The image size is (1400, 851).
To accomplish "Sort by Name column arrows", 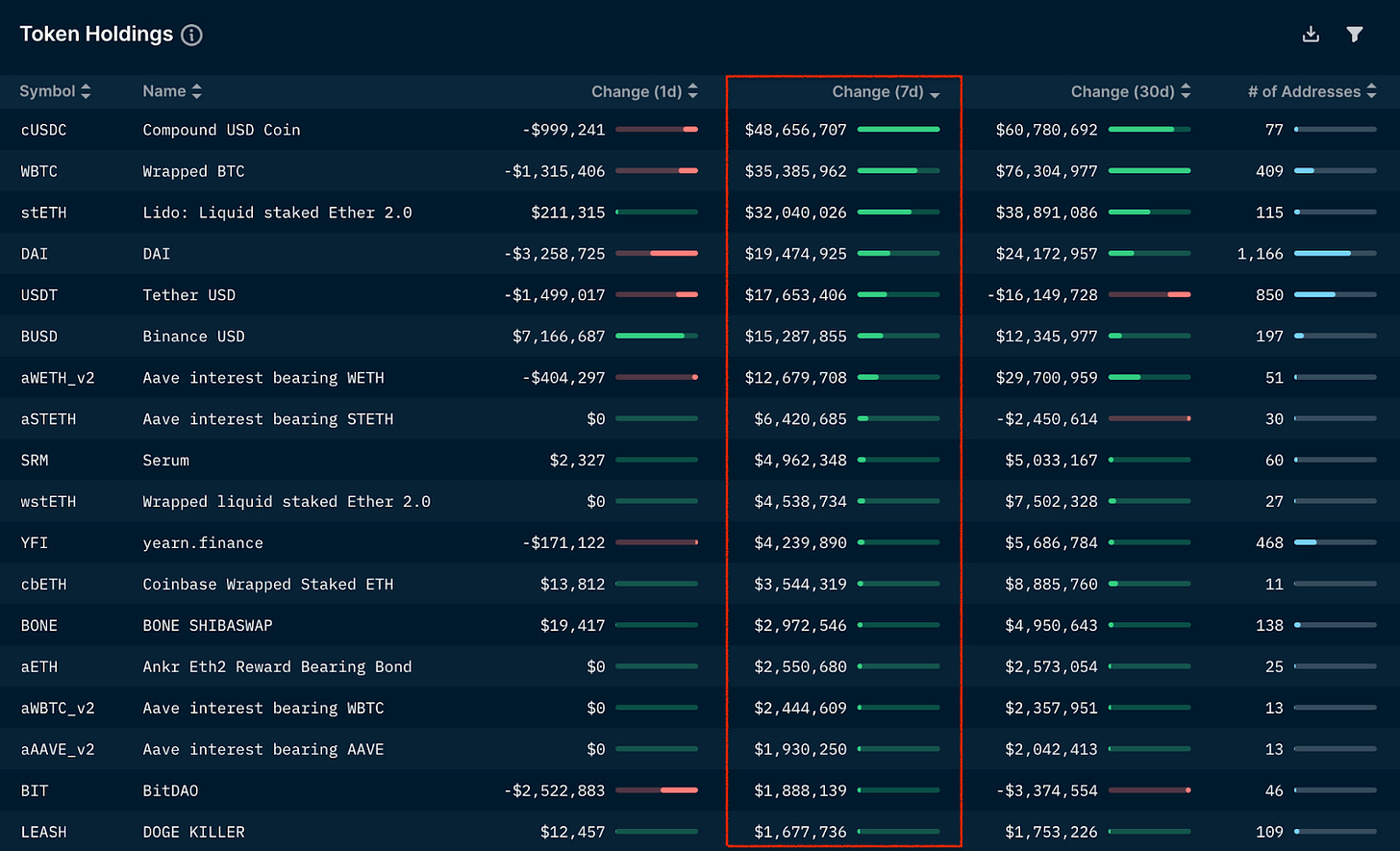I will tap(196, 91).
